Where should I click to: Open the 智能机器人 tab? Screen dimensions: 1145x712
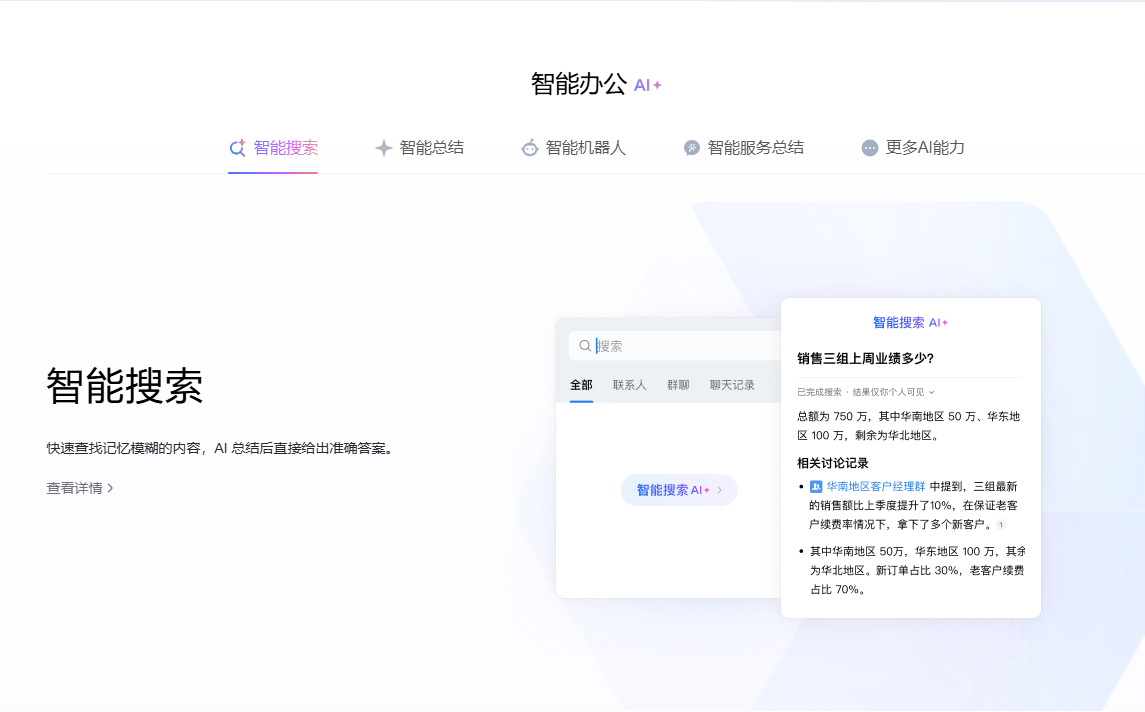(573, 148)
